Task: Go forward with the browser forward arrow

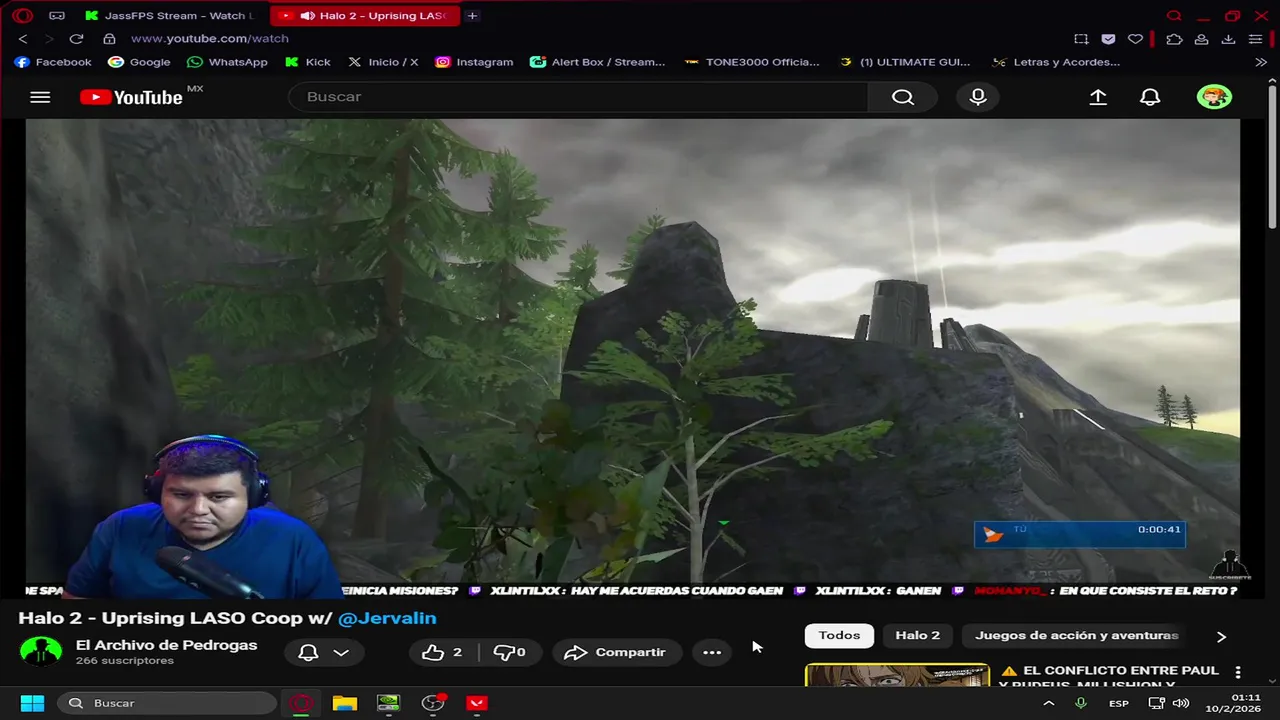Action: click(x=49, y=38)
